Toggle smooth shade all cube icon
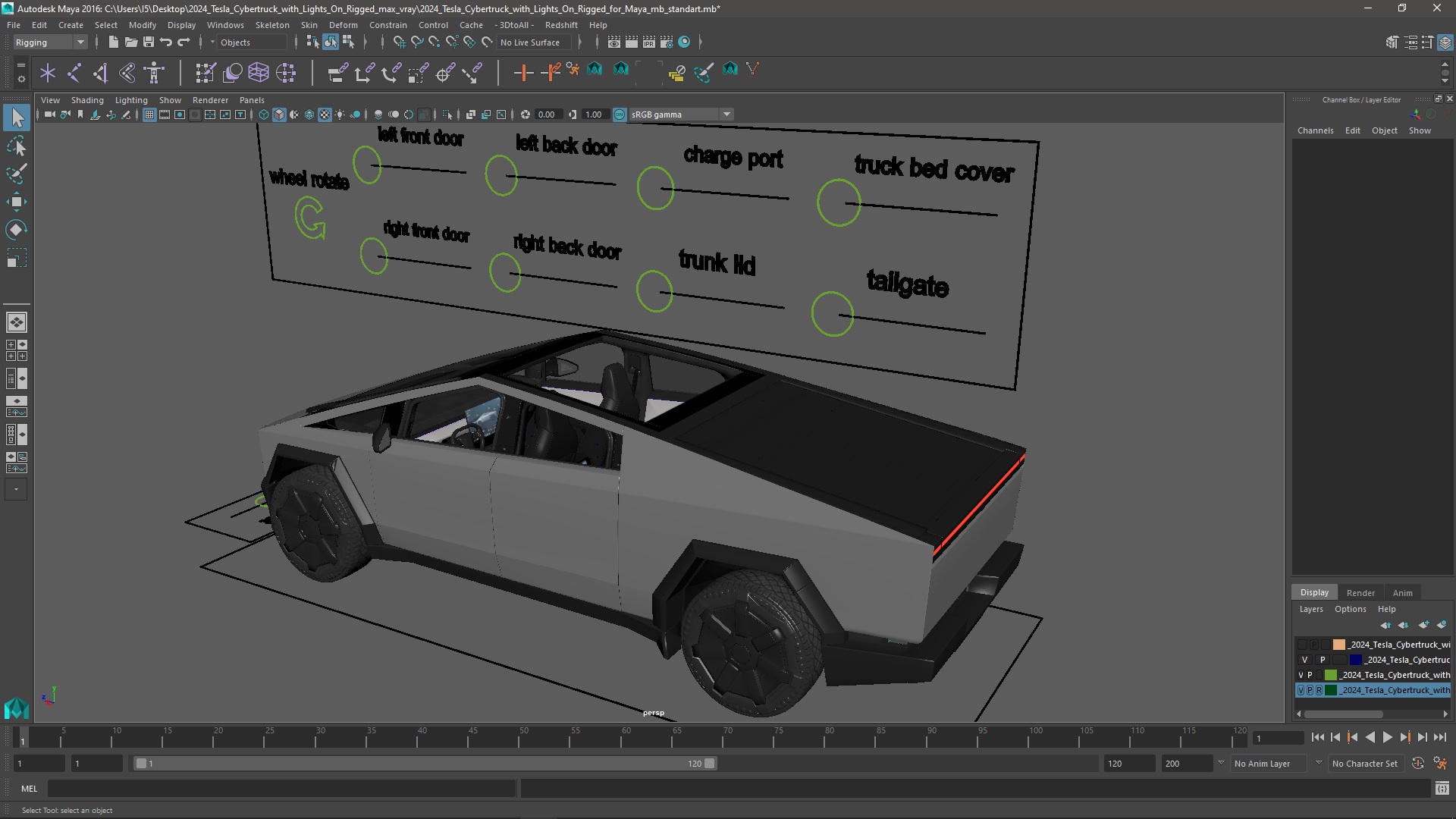The image size is (1456, 819). click(279, 115)
